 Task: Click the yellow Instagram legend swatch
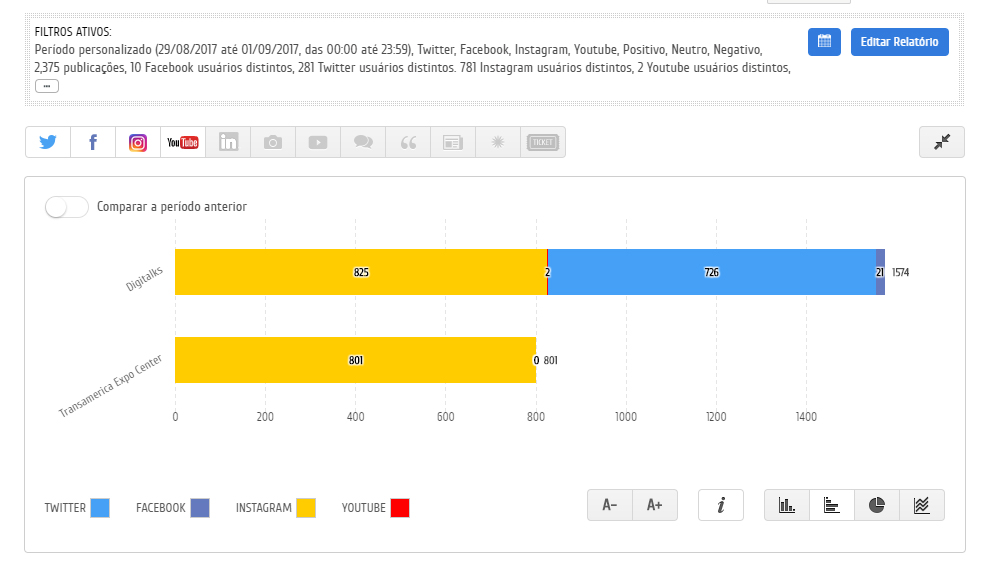(x=306, y=508)
